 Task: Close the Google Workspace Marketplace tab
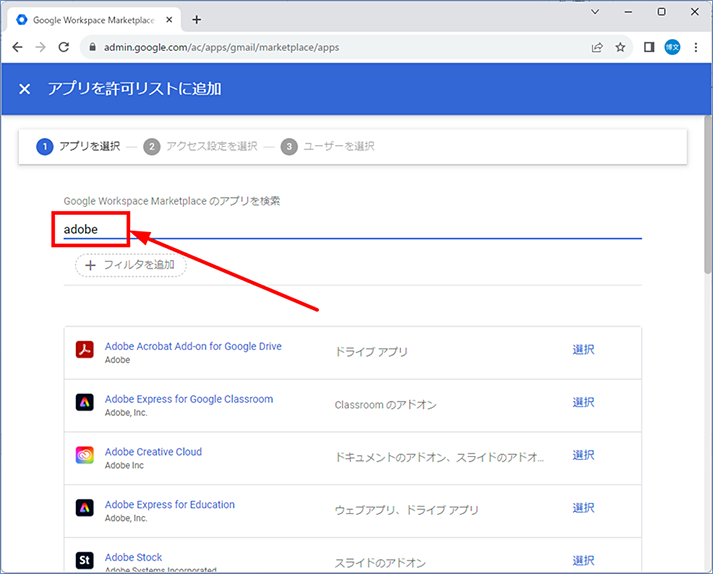coord(169,20)
